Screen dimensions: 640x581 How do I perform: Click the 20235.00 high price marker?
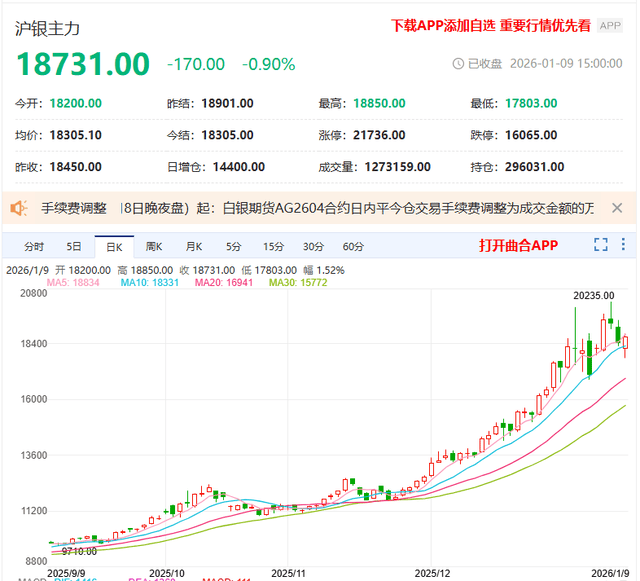(x=593, y=296)
